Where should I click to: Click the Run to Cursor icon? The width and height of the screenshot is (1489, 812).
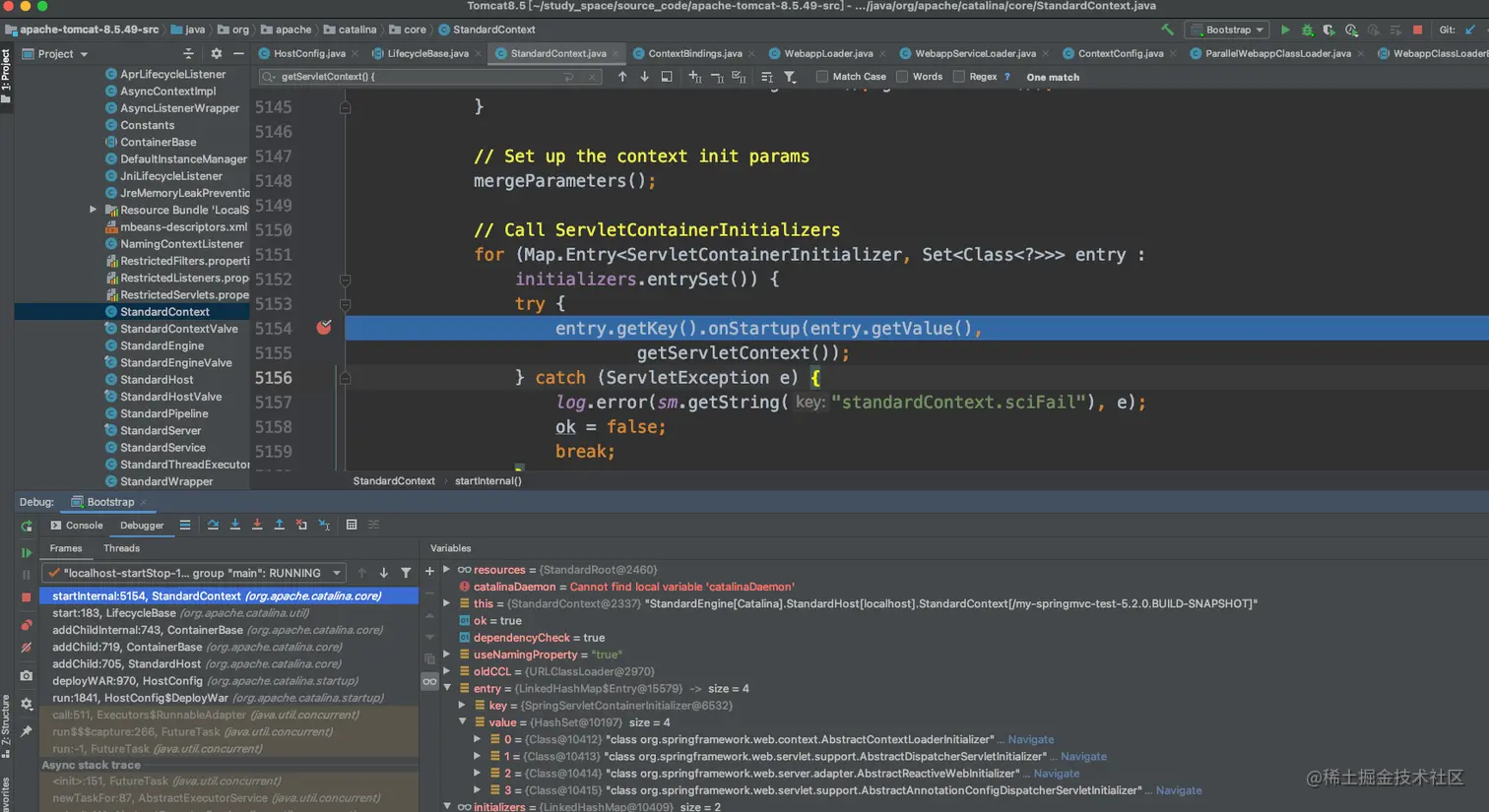pyautogui.click(x=324, y=525)
